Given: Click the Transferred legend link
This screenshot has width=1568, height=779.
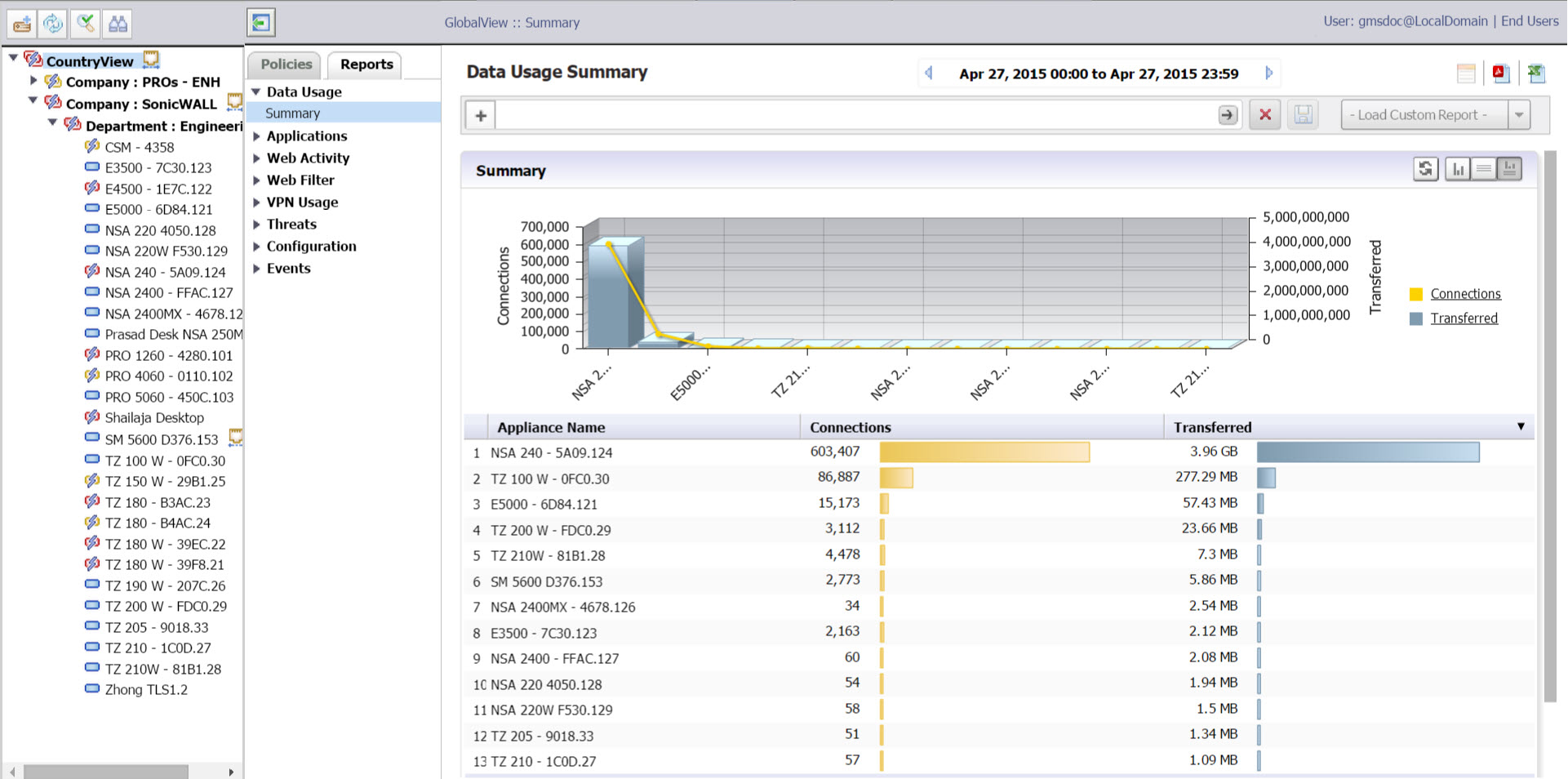Looking at the screenshot, I should click(x=1464, y=318).
